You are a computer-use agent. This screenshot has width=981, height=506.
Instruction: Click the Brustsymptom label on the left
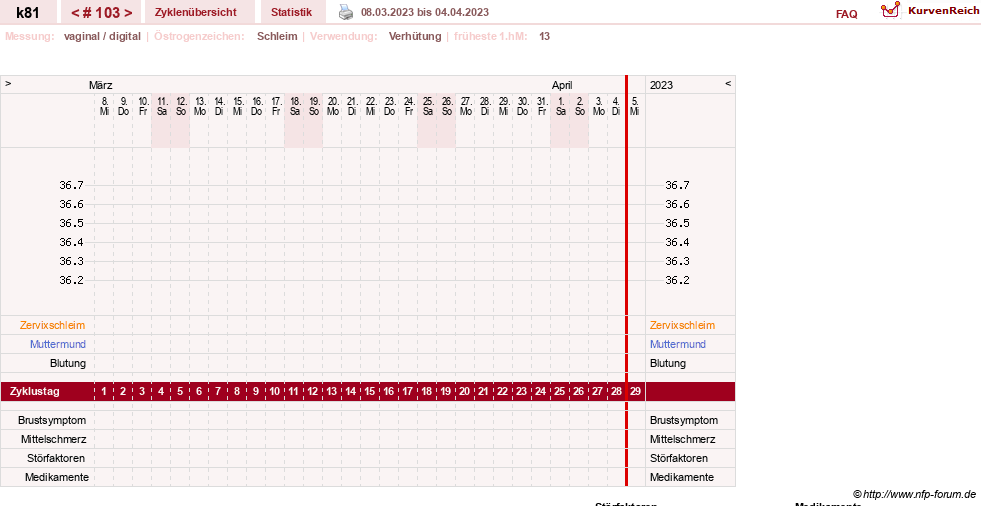tap(52, 420)
